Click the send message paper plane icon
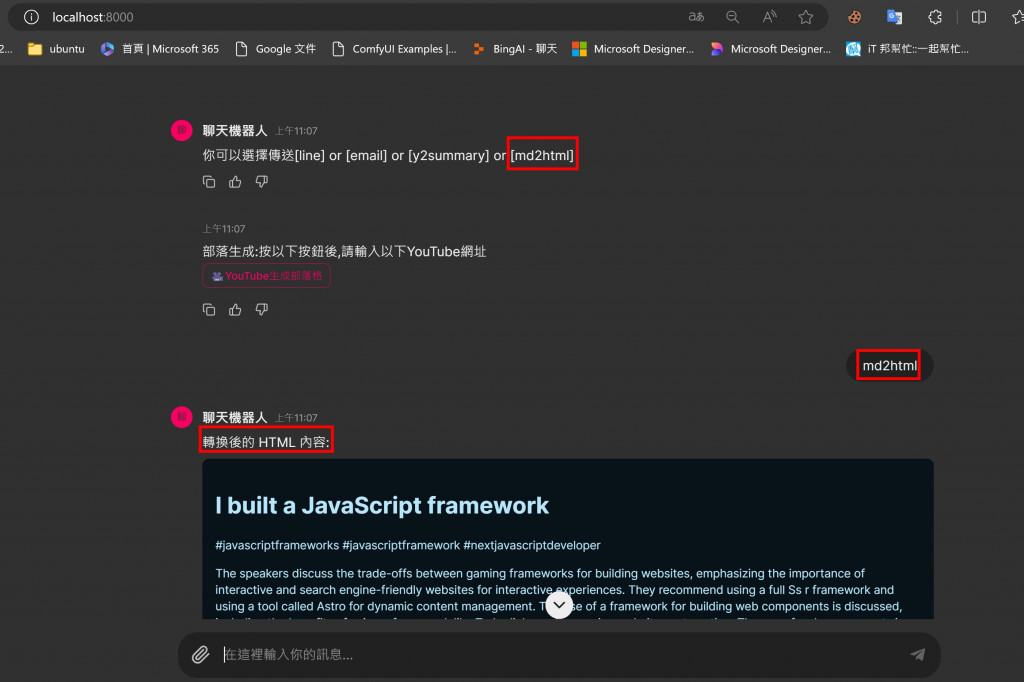Viewport: 1024px width, 682px height. (x=918, y=655)
